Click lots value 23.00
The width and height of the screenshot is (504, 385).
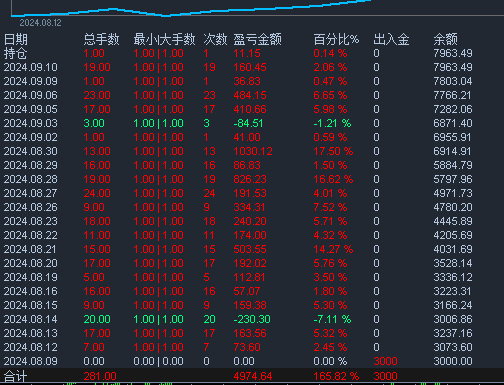tap(97, 95)
